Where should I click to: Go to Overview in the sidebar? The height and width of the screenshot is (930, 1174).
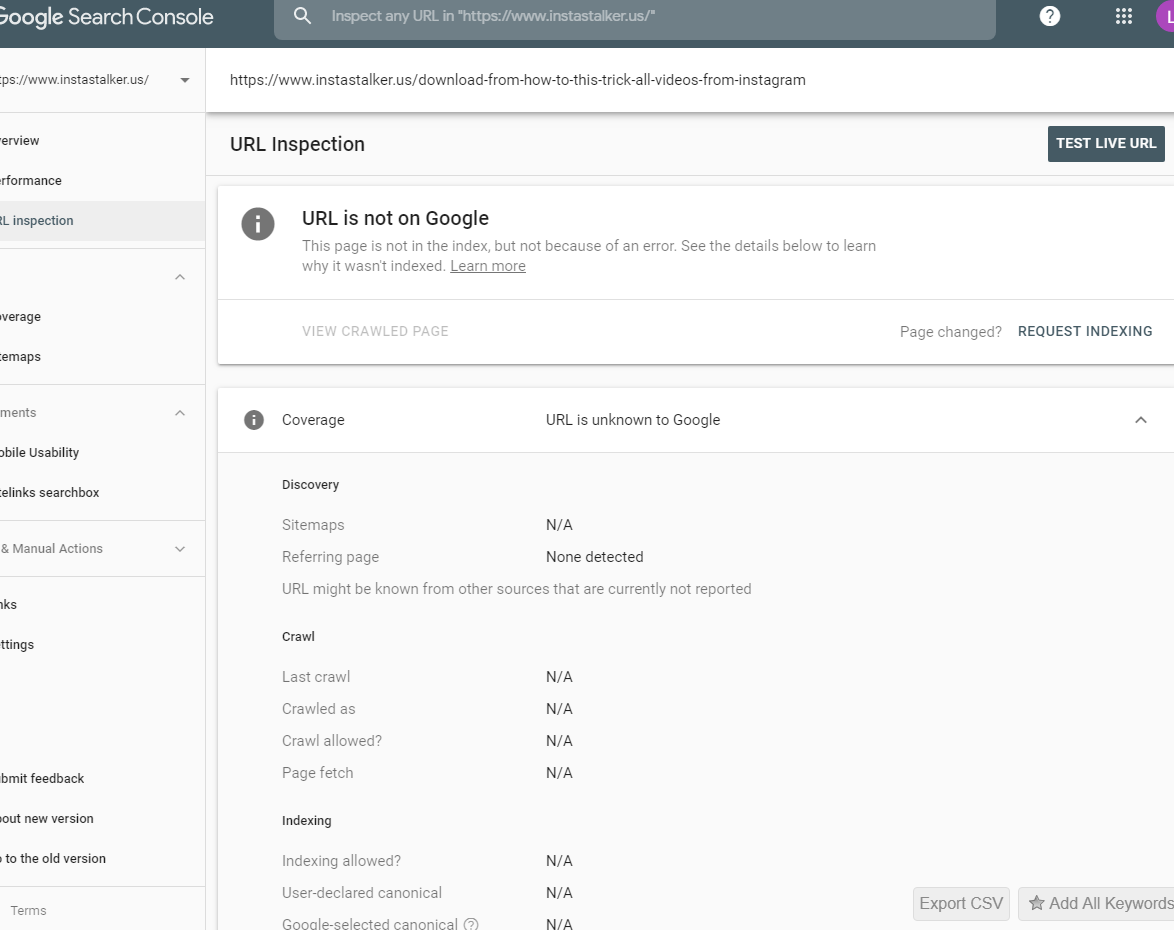point(102,141)
